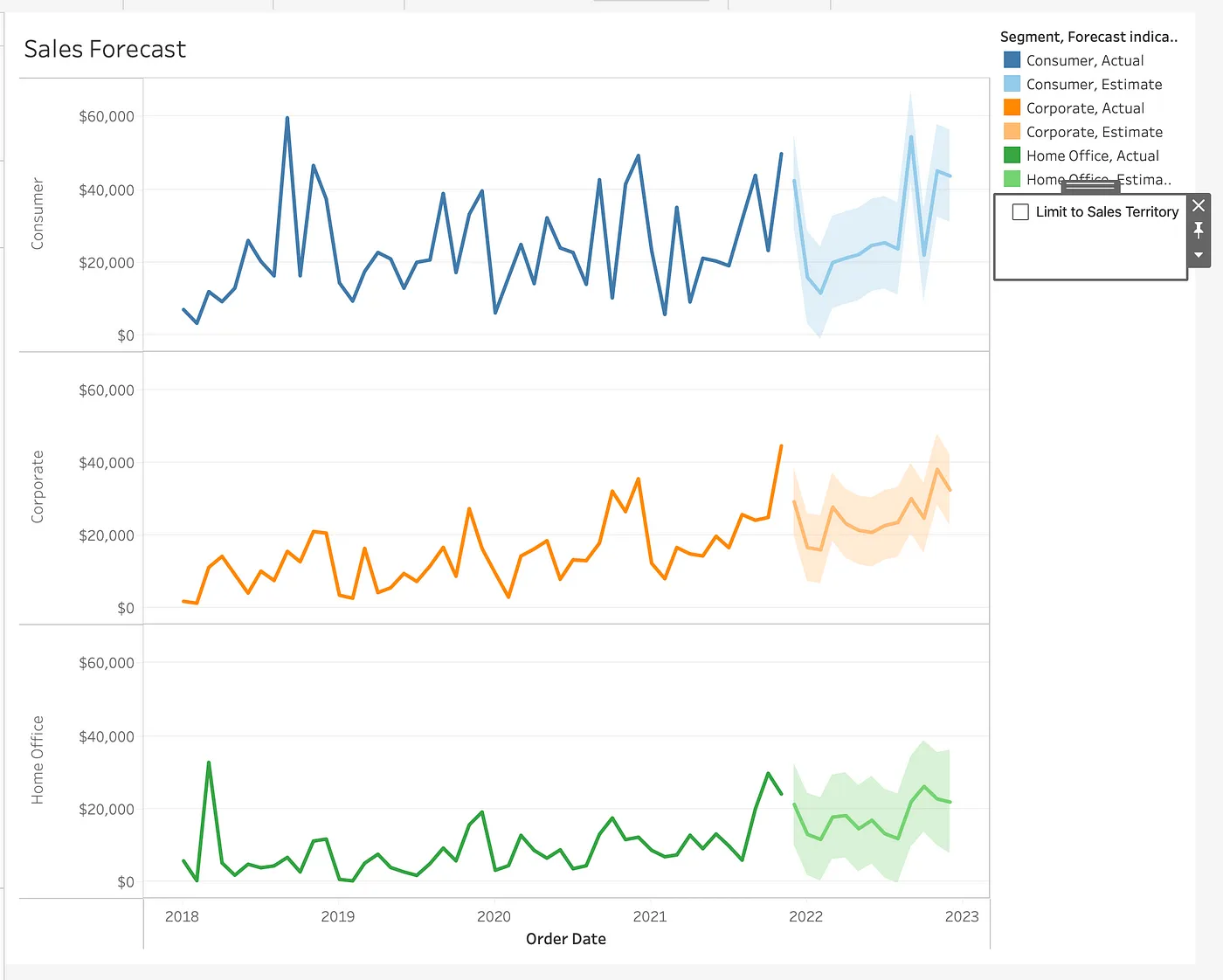Screen dimensions: 1223x980
Task: Select the Corporate row header label
Action: click(38, 487)
